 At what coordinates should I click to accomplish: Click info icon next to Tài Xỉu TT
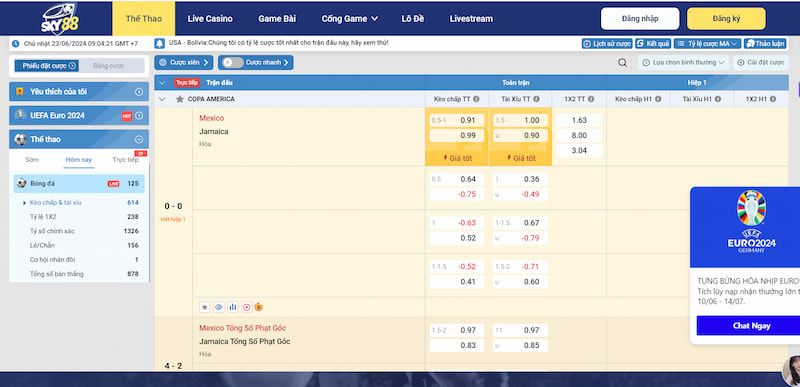(x=536, y=99)
